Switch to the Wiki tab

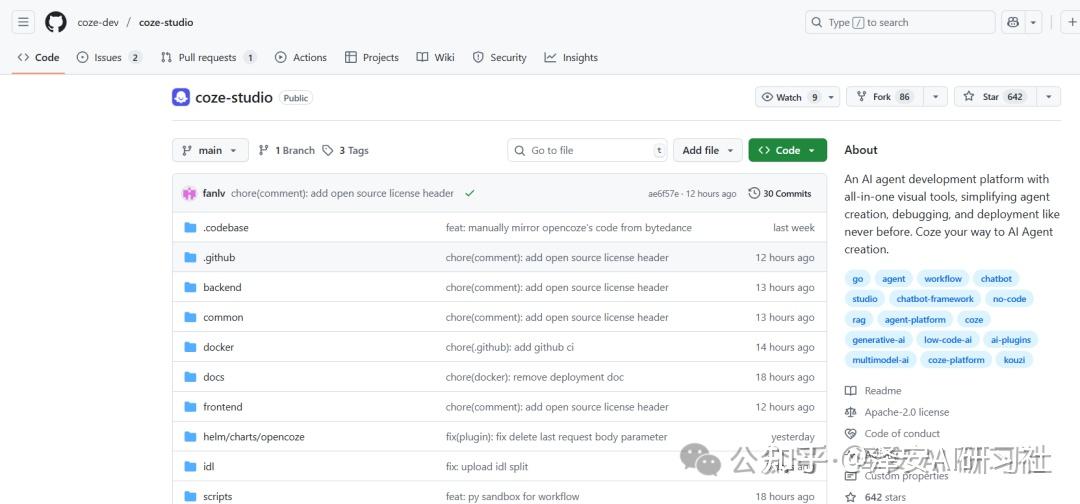436,57
